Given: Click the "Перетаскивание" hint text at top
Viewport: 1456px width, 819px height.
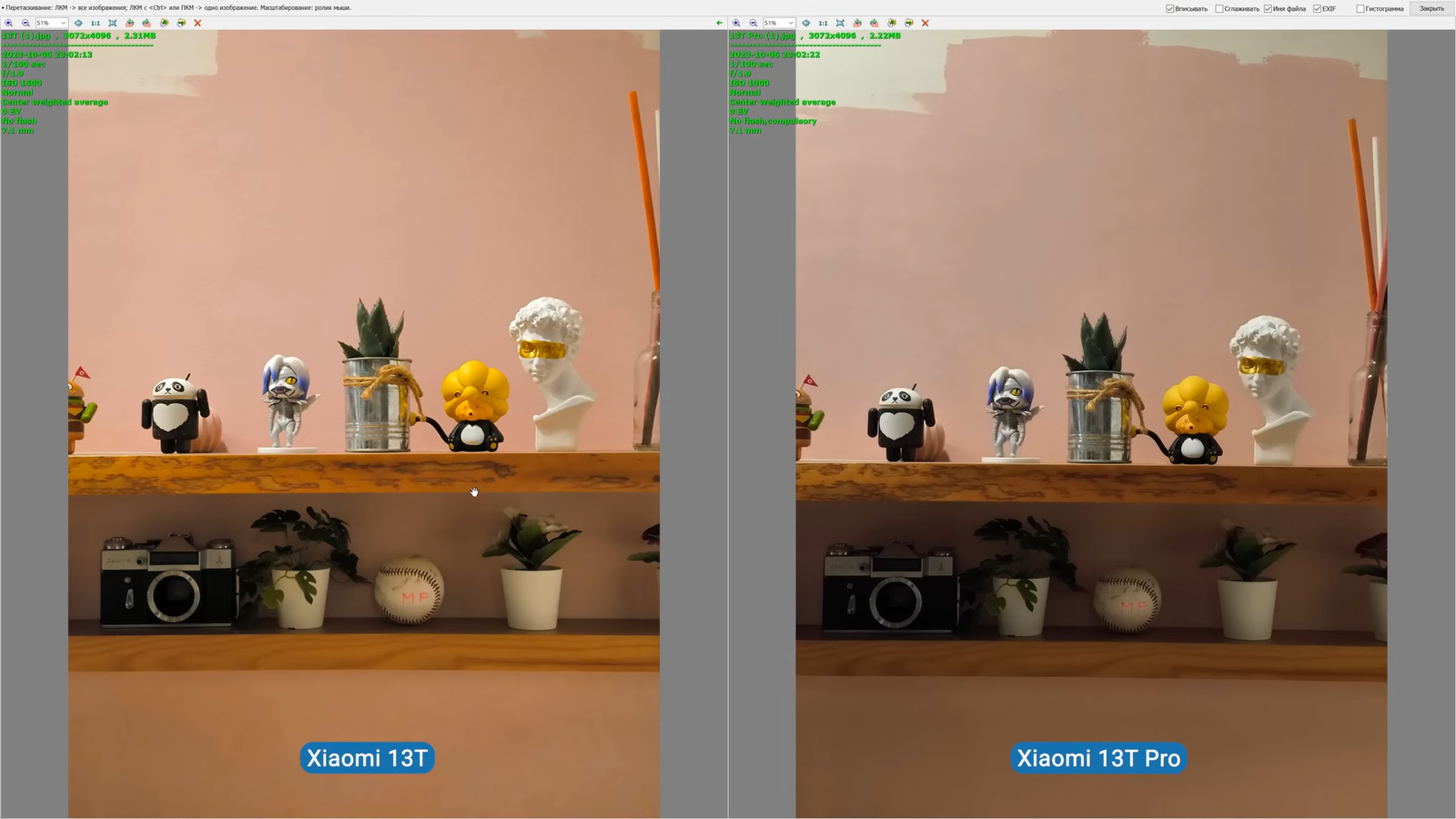Looking at the screenshot, I should click(30, 8).
